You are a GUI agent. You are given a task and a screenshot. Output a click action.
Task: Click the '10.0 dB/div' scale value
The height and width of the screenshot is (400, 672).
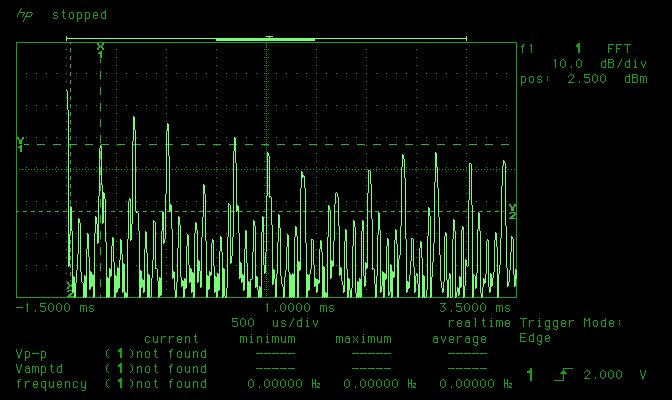[x=599, y=64]
